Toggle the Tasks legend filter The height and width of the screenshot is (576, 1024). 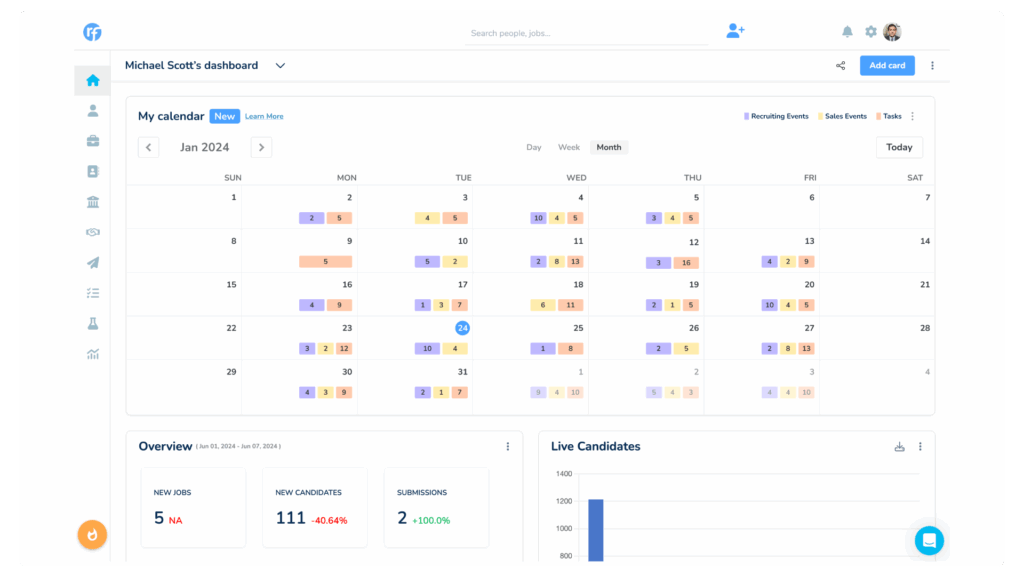coord(888,116)
